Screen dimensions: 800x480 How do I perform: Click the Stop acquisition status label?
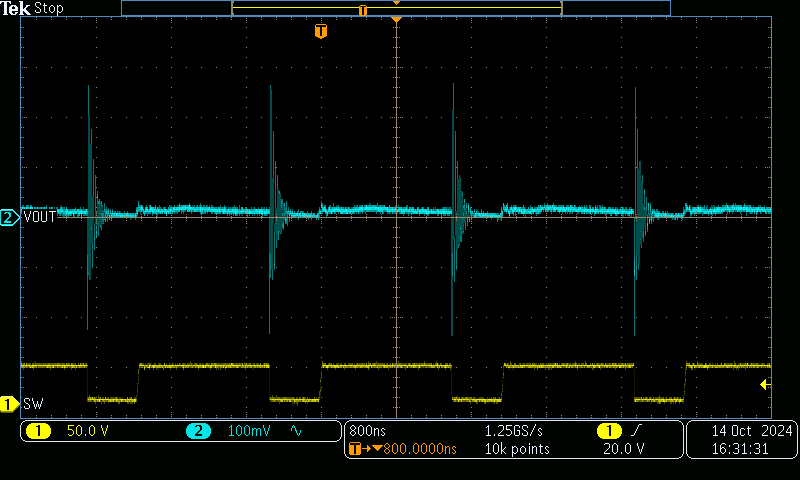(49, 8)
